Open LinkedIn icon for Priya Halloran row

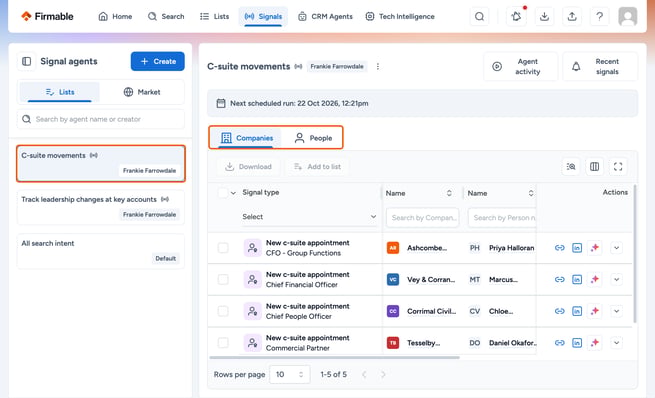(x=577, y=248)
